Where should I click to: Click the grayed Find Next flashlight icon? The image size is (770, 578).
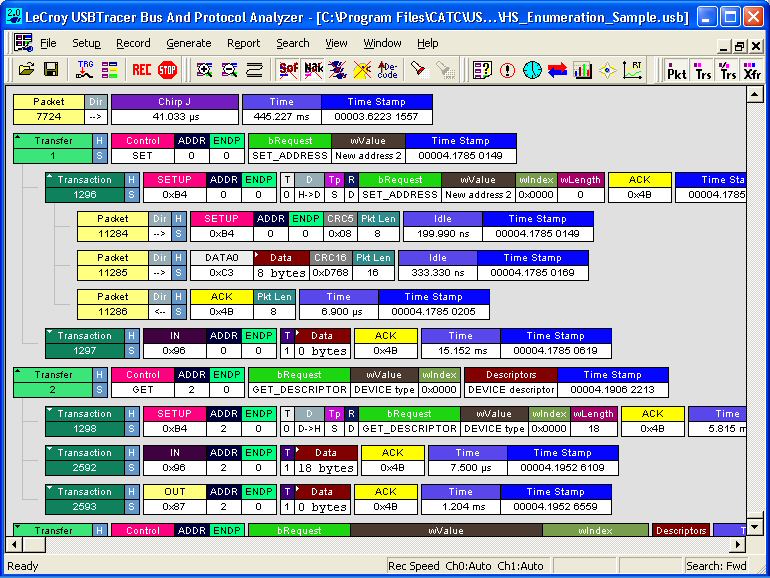point(445,70)
